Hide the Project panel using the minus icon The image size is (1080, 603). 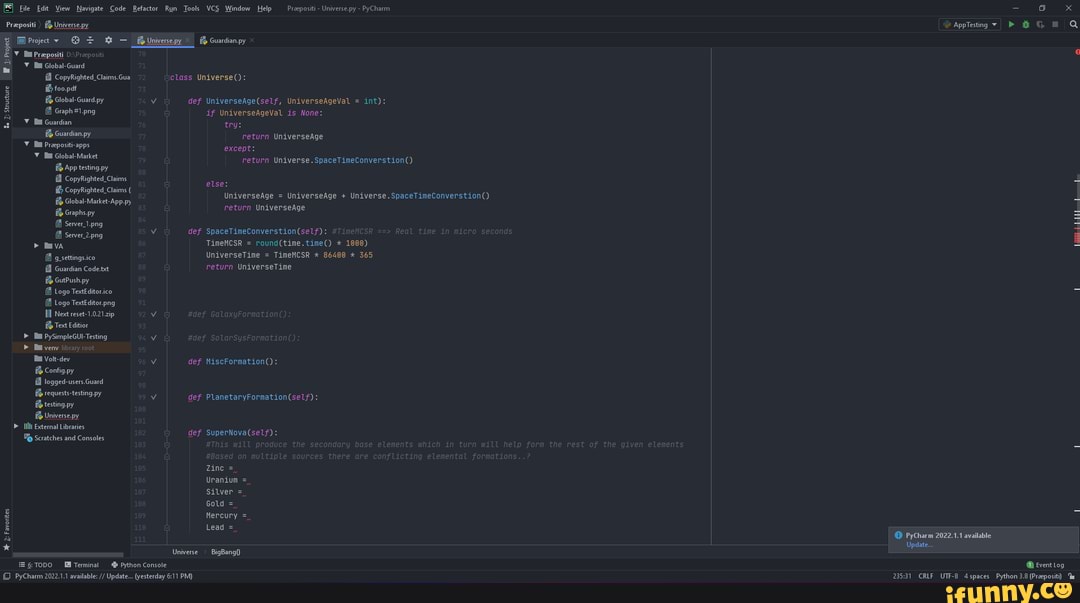tap(123, 41)
